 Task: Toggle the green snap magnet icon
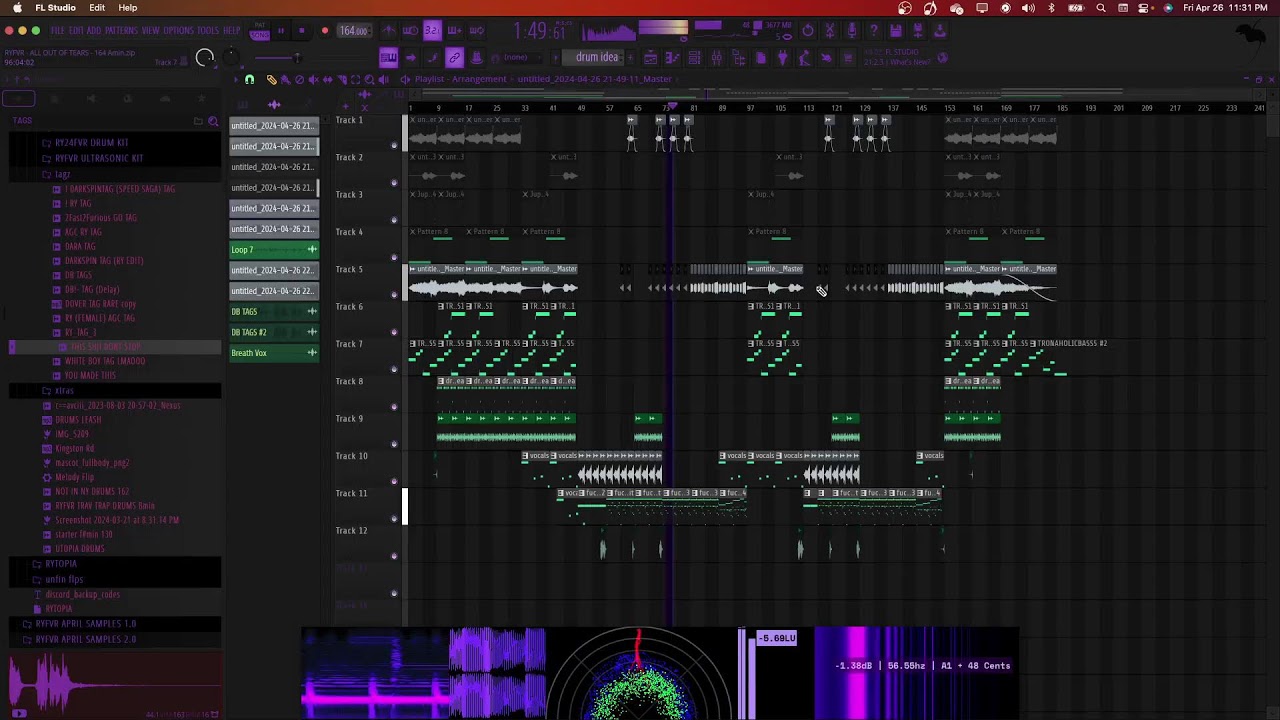click(x=249, y=79)
